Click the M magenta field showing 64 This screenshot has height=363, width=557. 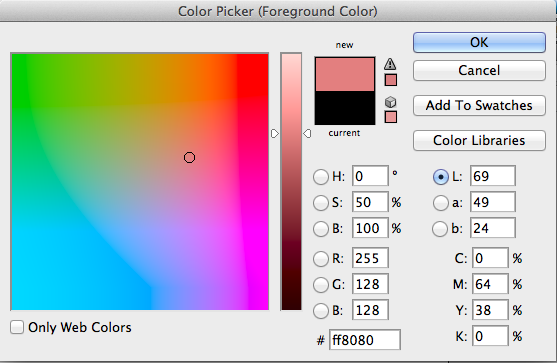pos(490,284)
